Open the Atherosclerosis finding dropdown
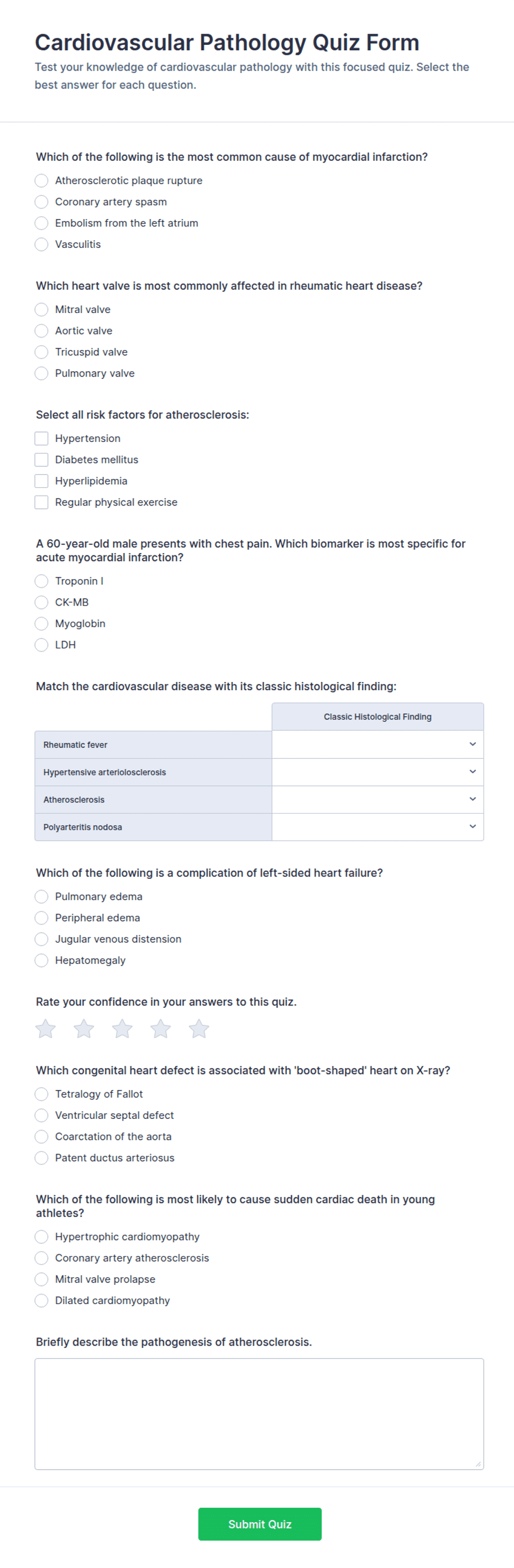 pos(377,799)
